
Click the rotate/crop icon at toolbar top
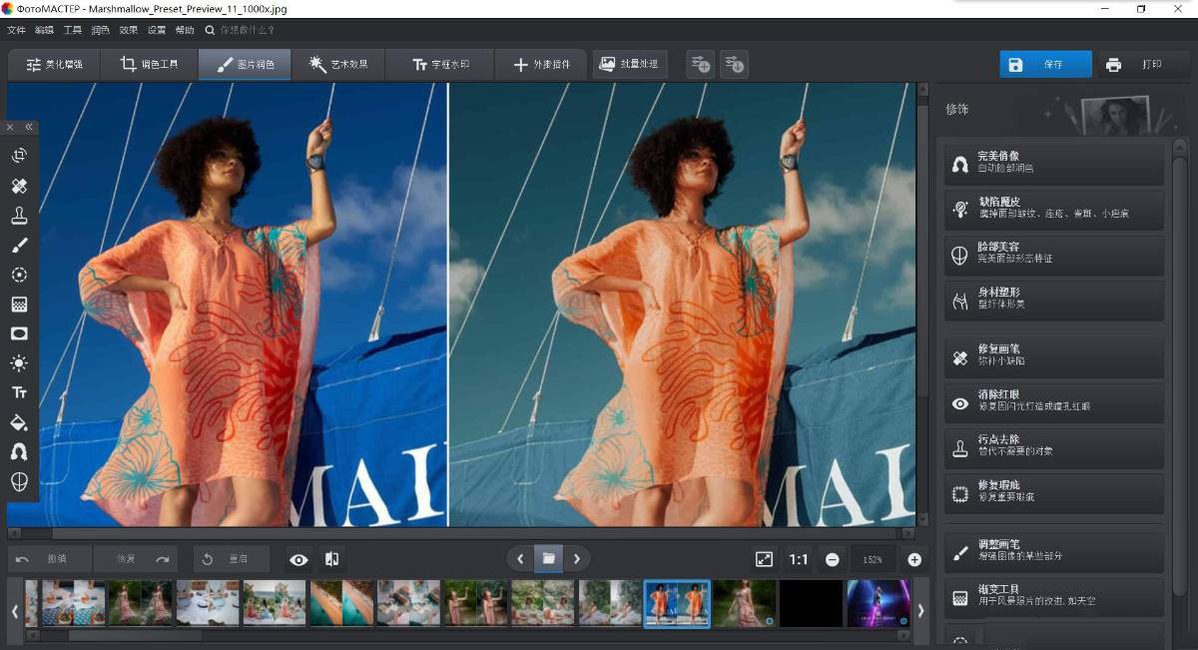[x=19, y=156]
